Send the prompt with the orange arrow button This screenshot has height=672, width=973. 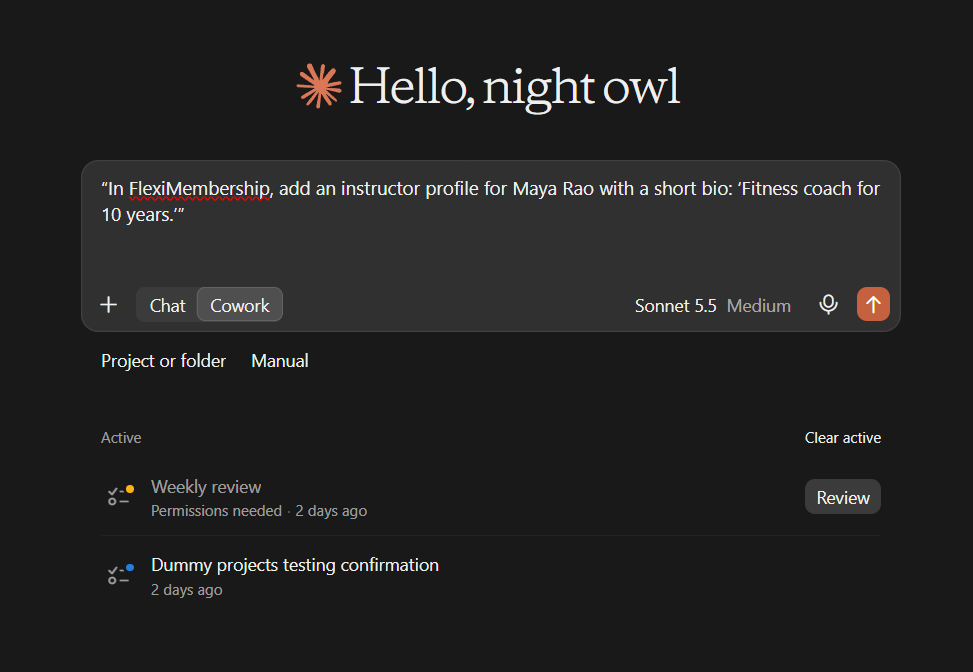pos(873,304)
